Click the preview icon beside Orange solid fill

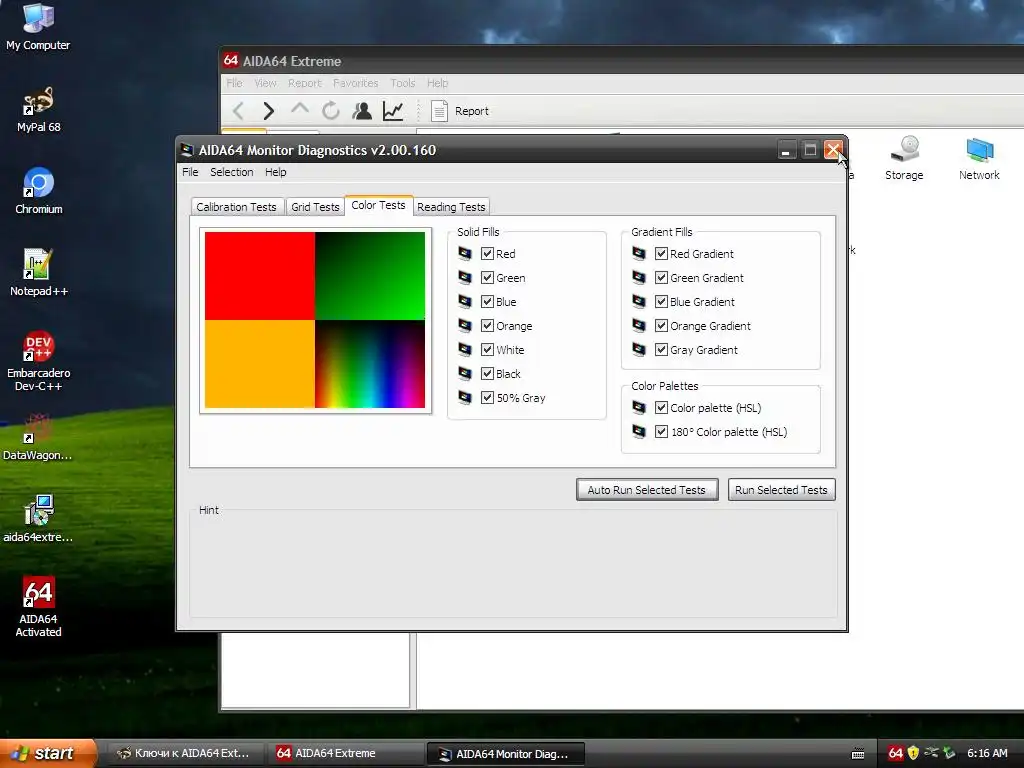[464, 325]
